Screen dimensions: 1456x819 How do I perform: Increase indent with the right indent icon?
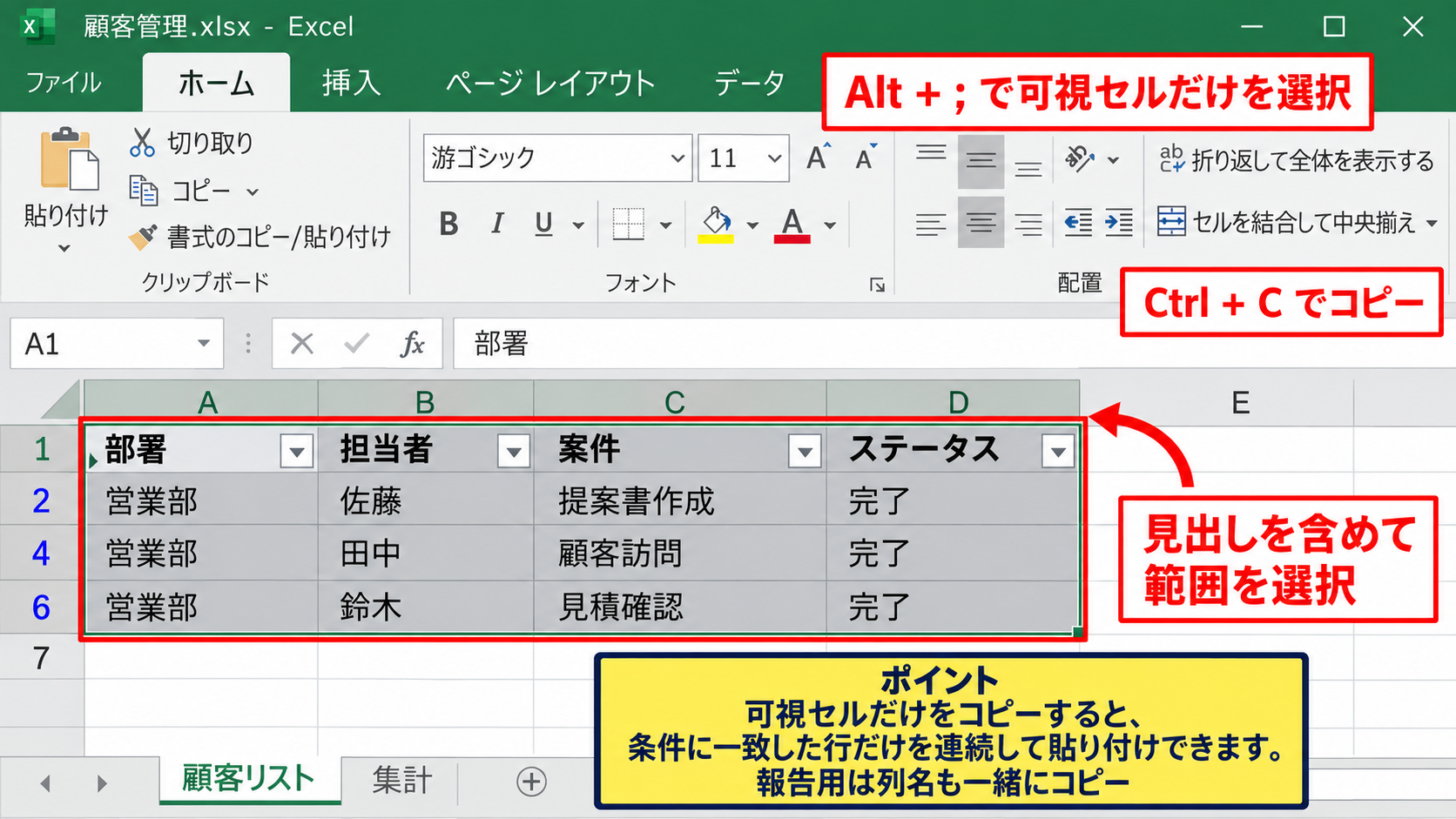coord(1119,223)
